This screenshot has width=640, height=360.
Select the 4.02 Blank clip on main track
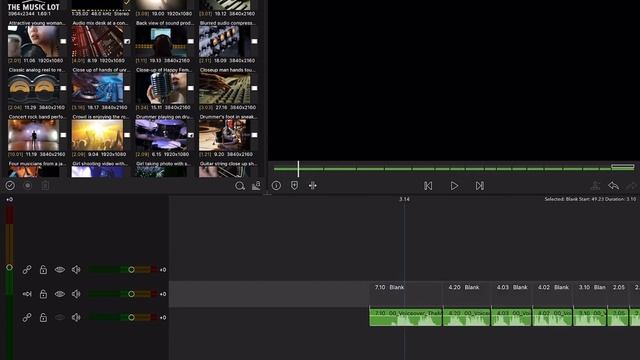coord(553,294)
